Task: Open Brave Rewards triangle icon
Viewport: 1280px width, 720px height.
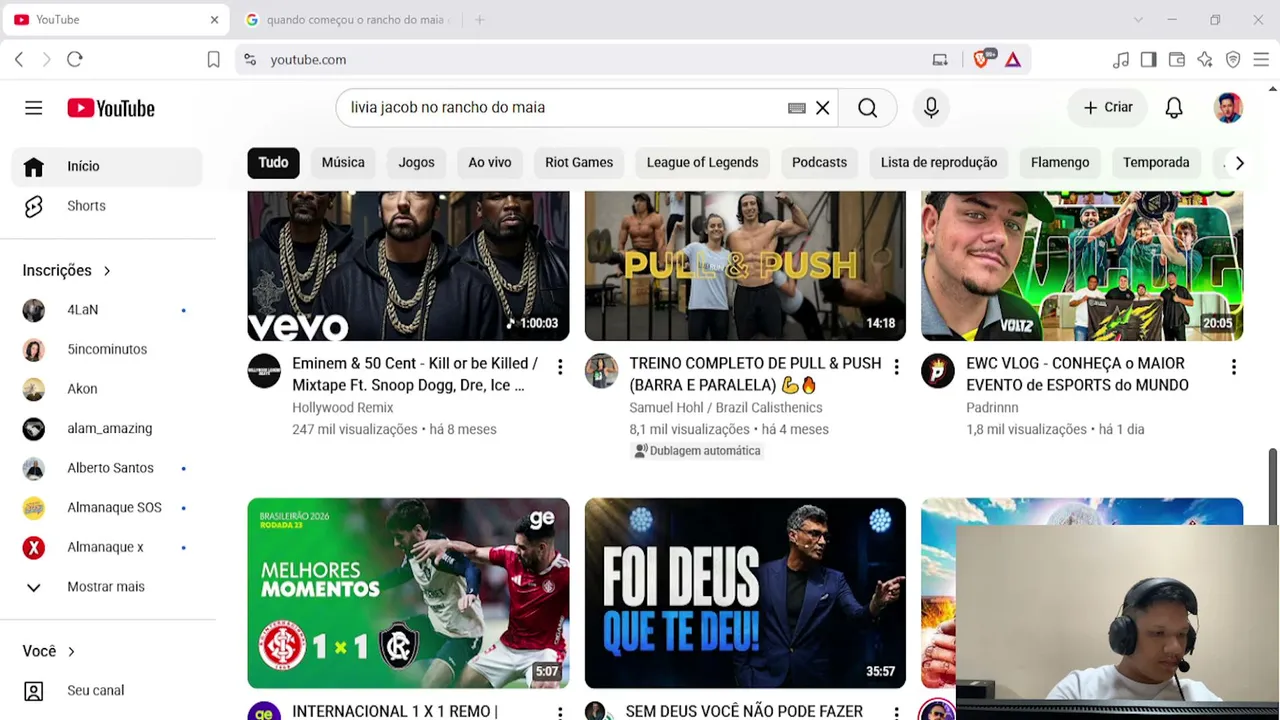Action: [x=1013, y=60]
